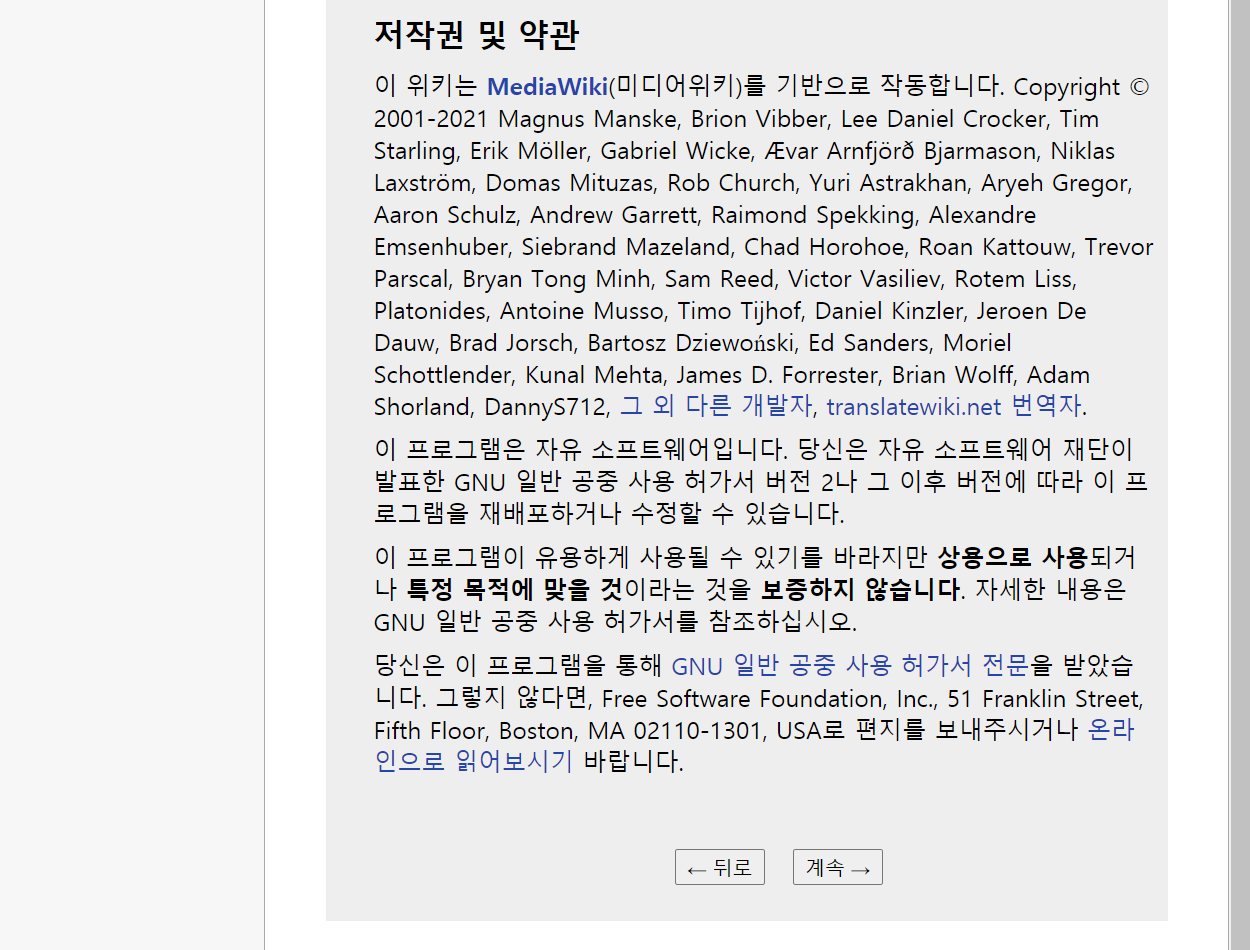
Task: Open the MediaWiki link
Action: (x=547, y=87)
